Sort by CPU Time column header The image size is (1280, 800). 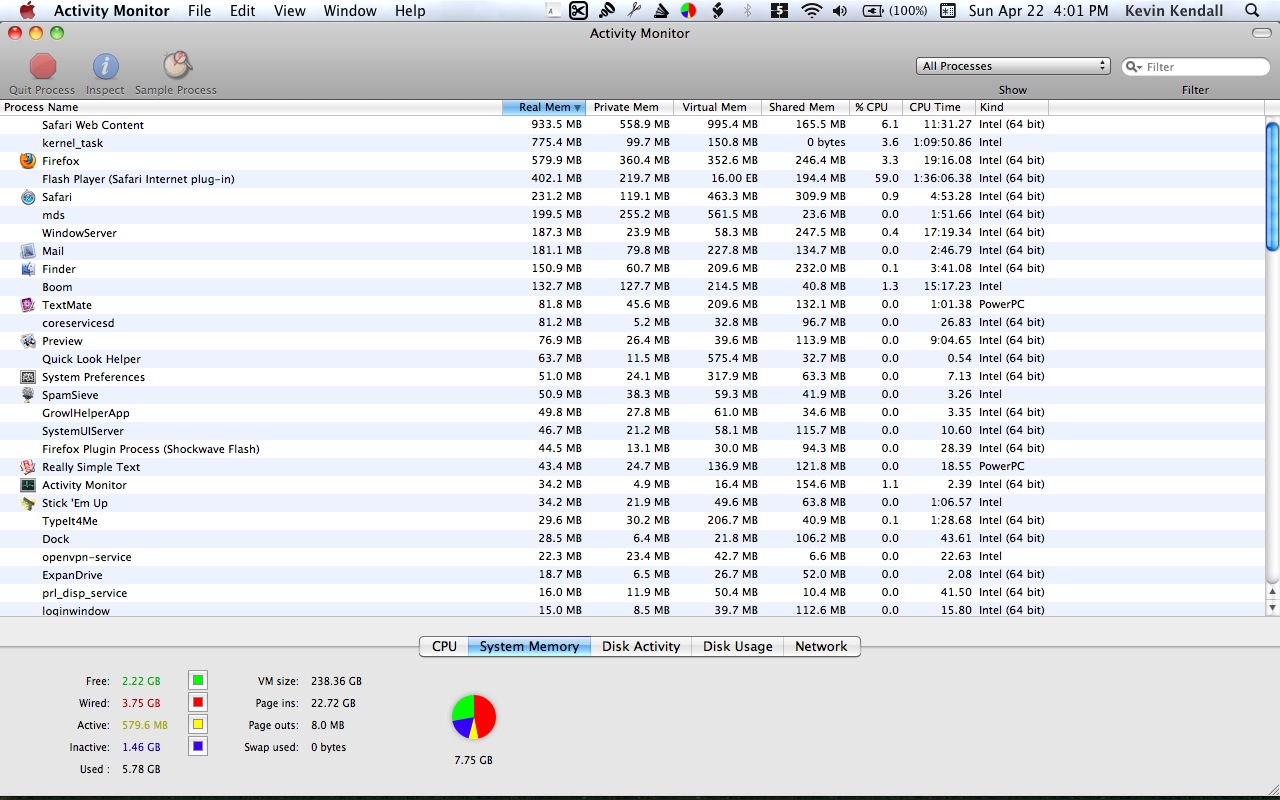(x=938, y=108)
